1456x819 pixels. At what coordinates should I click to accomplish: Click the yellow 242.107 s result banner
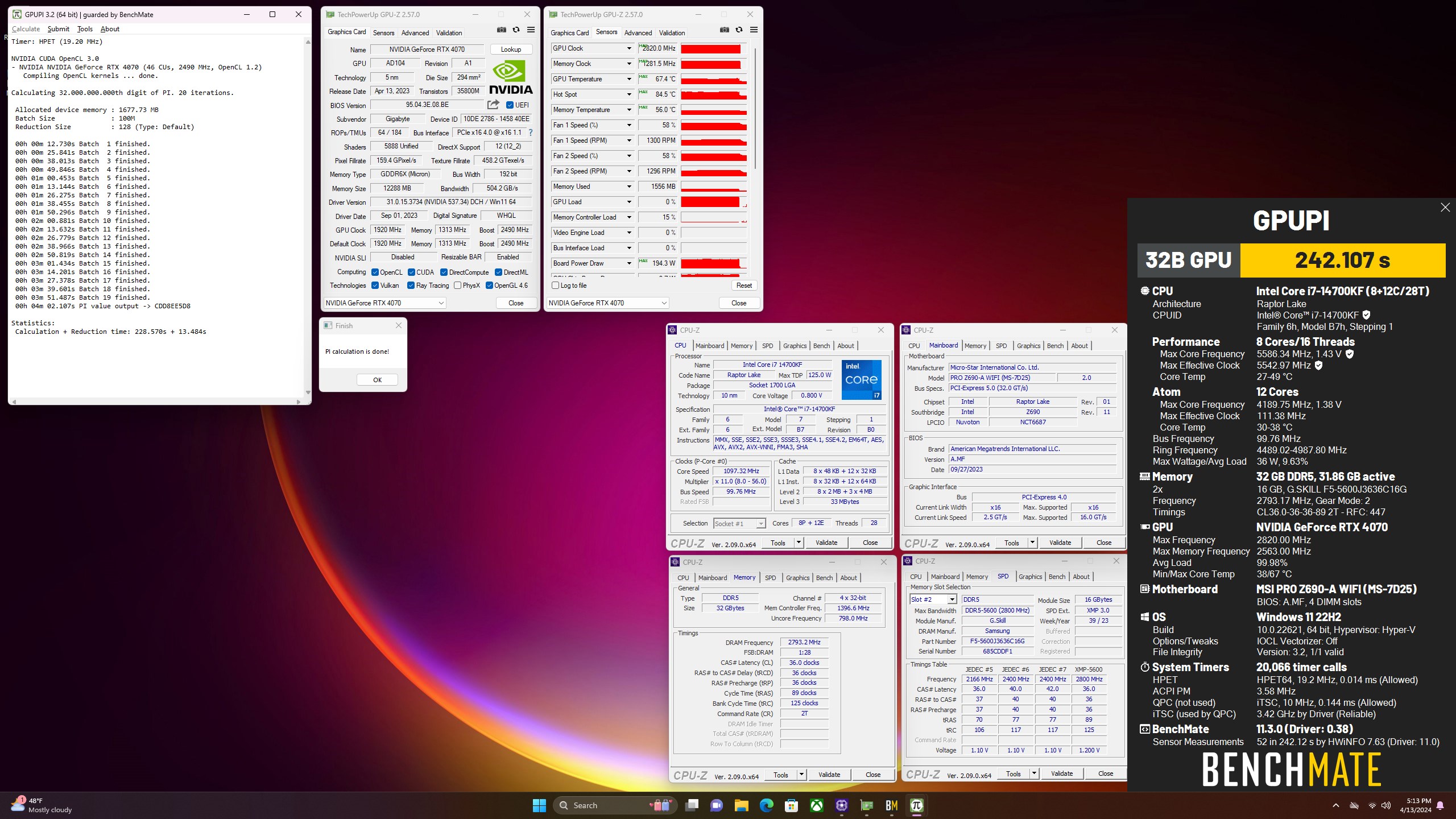click(1343, 260)
